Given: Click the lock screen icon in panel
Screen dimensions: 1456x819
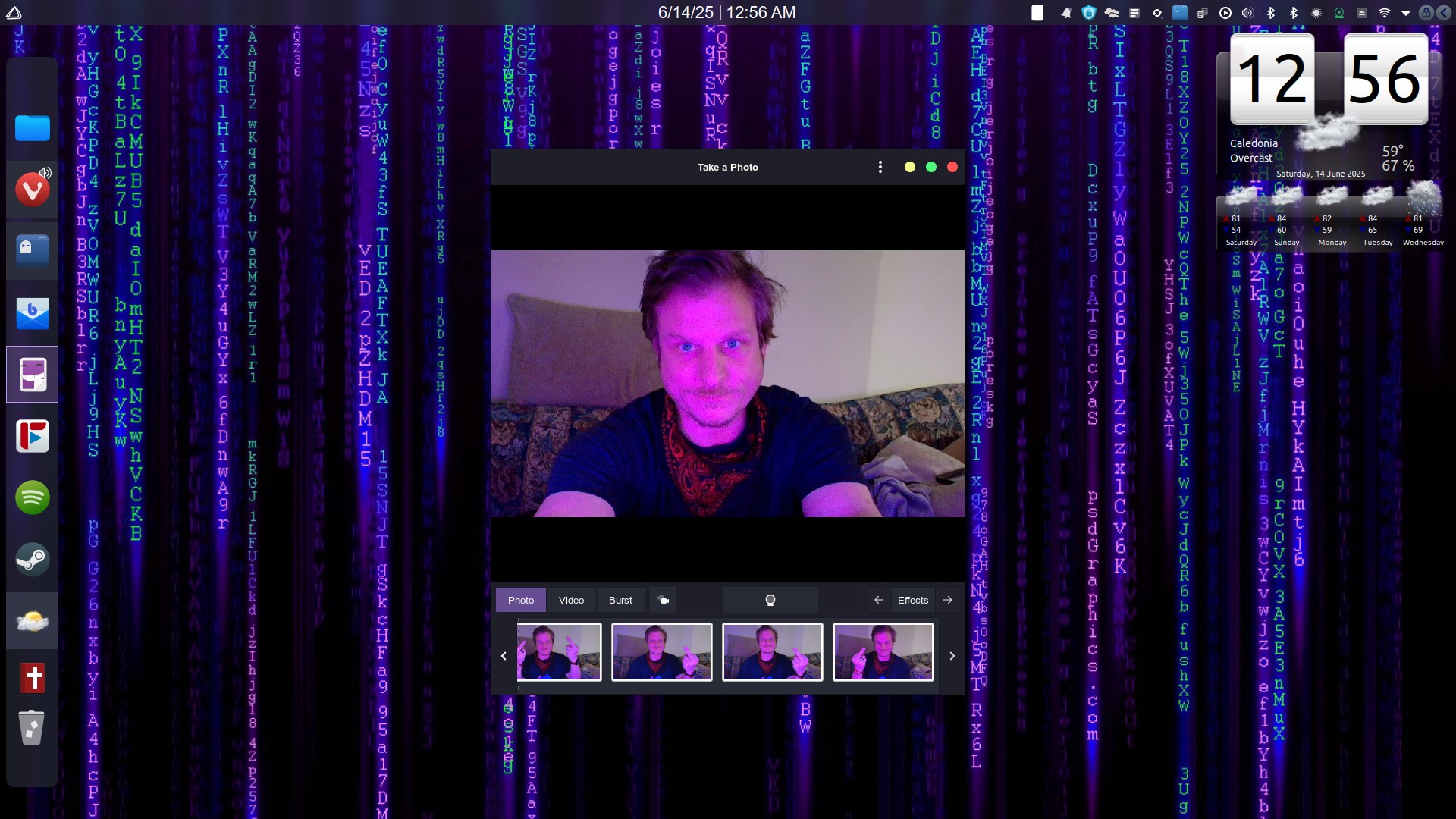Looking at the screenshot, I should click(x=1426, y=13).
